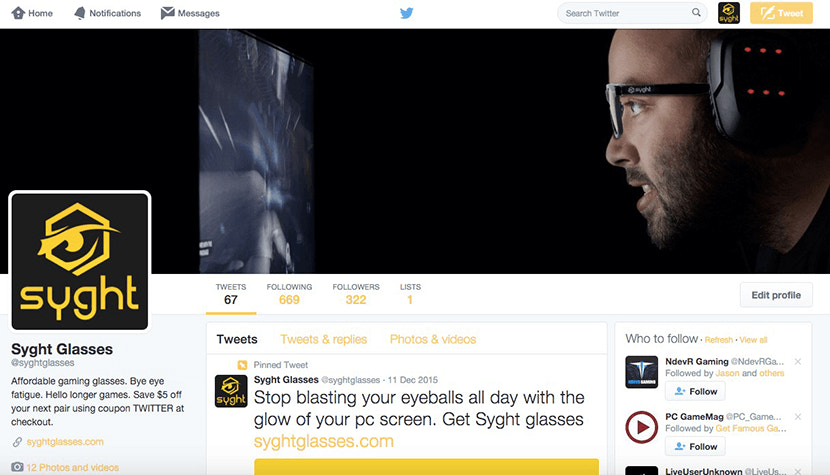The height and width of the screenshot is (475, 830).
Task: Open Notifications bell icon
Action: click(x=79, y=13)
